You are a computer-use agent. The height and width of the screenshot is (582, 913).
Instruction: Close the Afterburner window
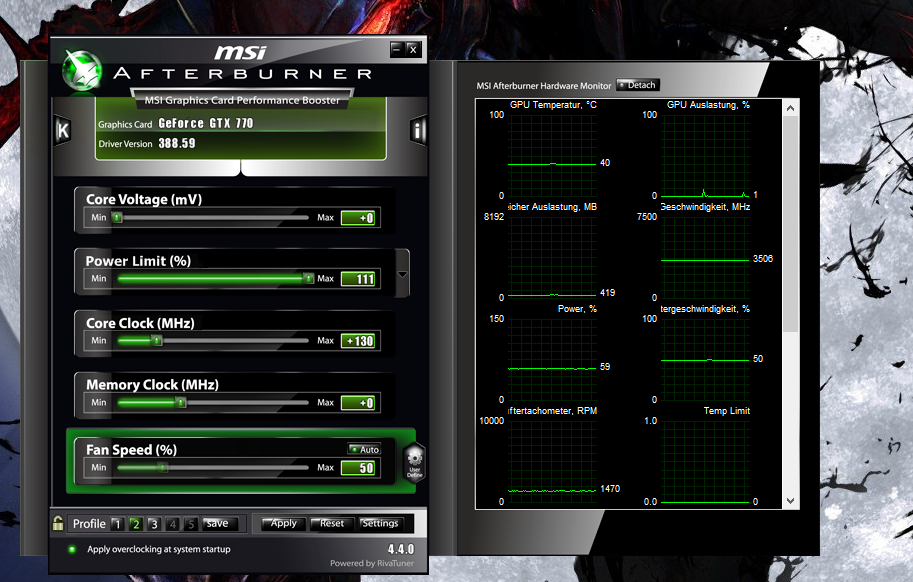pyautogui.click(x=413, y=49)
